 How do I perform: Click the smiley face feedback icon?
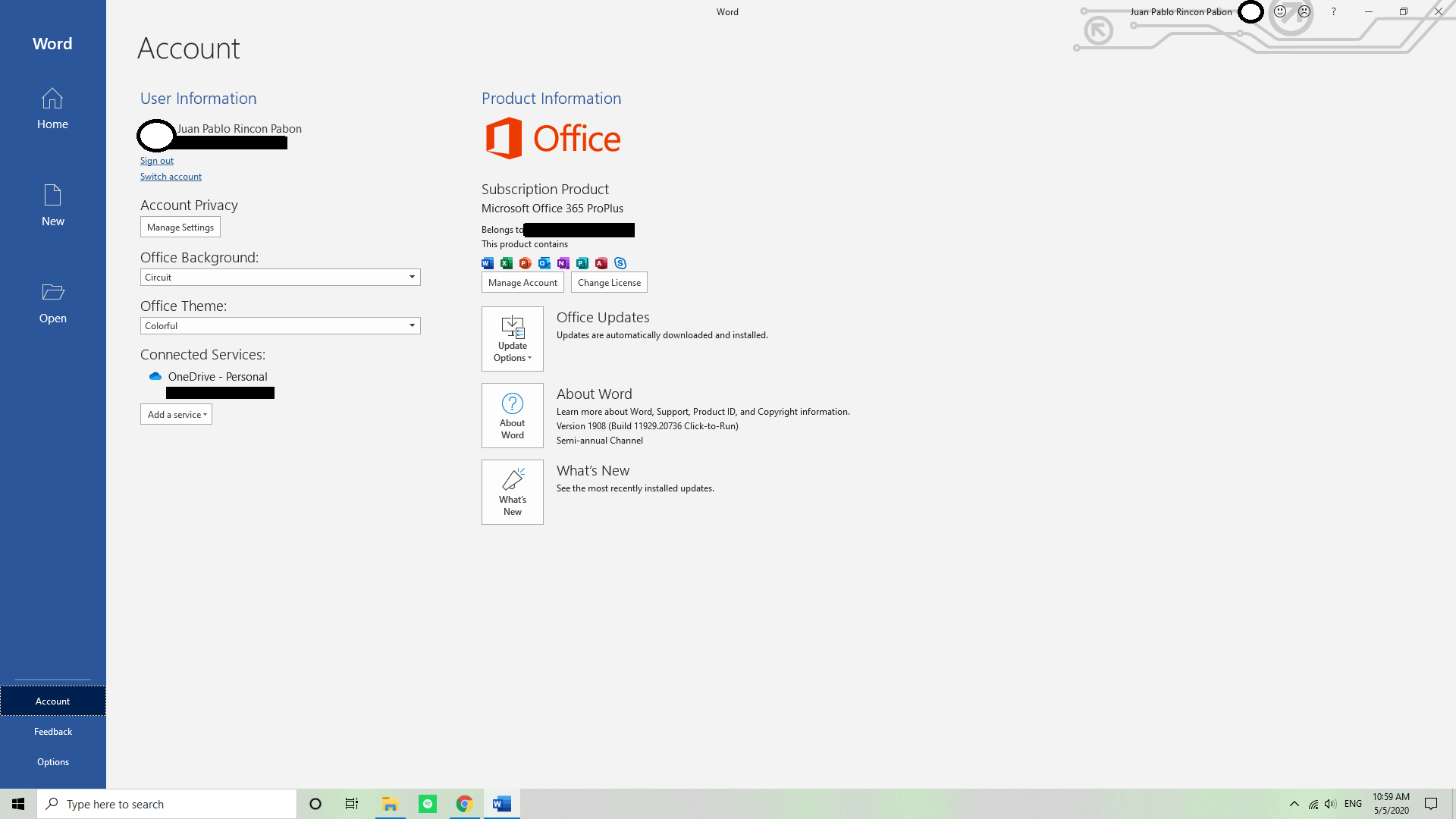[x=1280, y=11]
